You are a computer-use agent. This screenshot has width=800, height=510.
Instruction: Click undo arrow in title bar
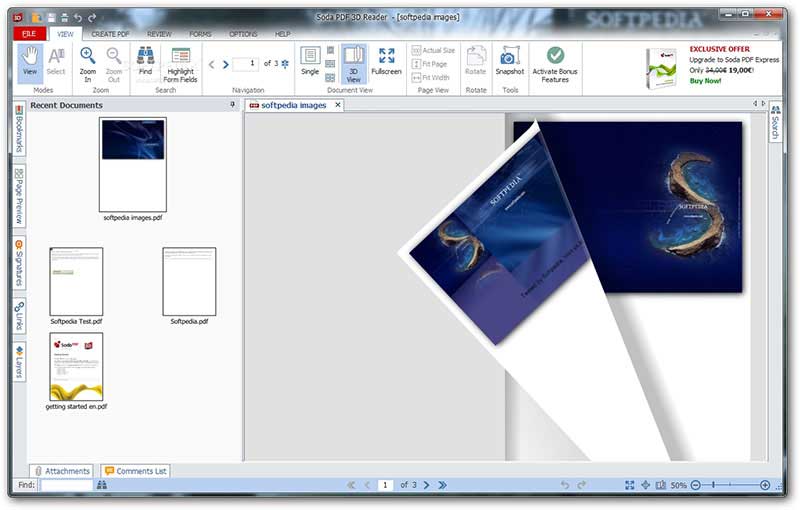[x=78, y=17]
